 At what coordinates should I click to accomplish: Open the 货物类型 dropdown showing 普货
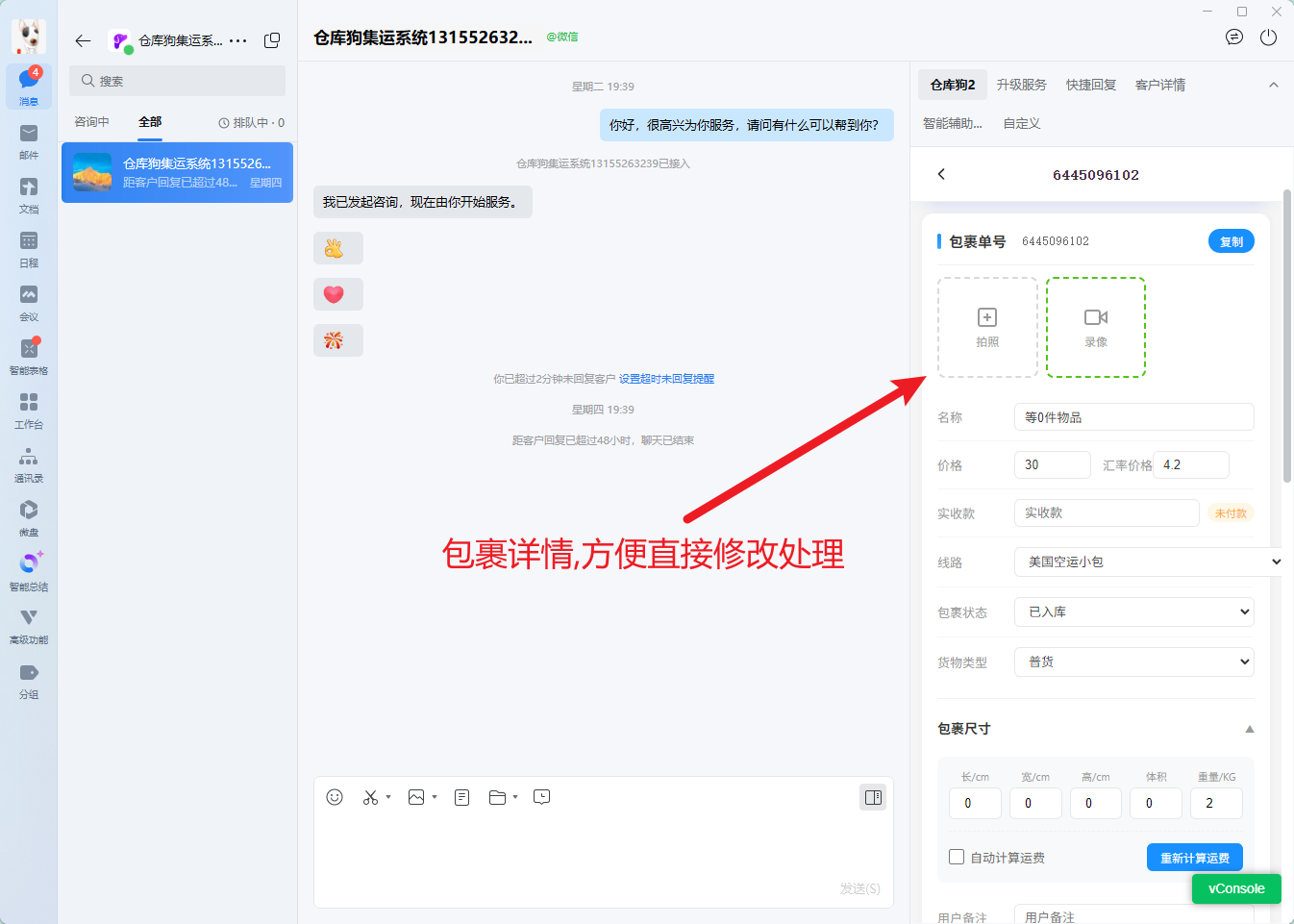pyautogui.click(x=1134, y=662)
